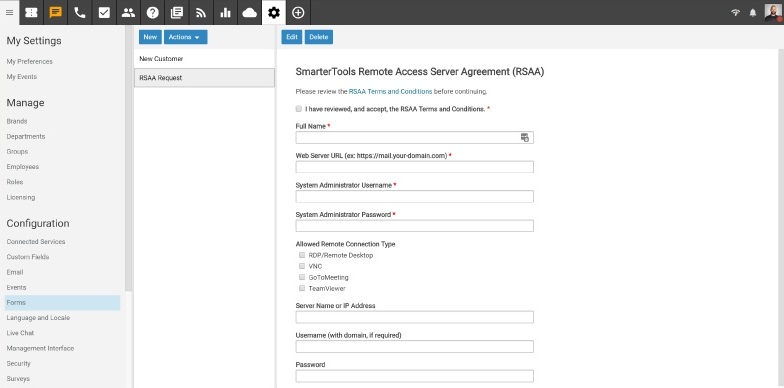The height and width of the screenshot is (388, 784).
Task: Click the autofill icon in Full Name field
Action: click(524, 138)
